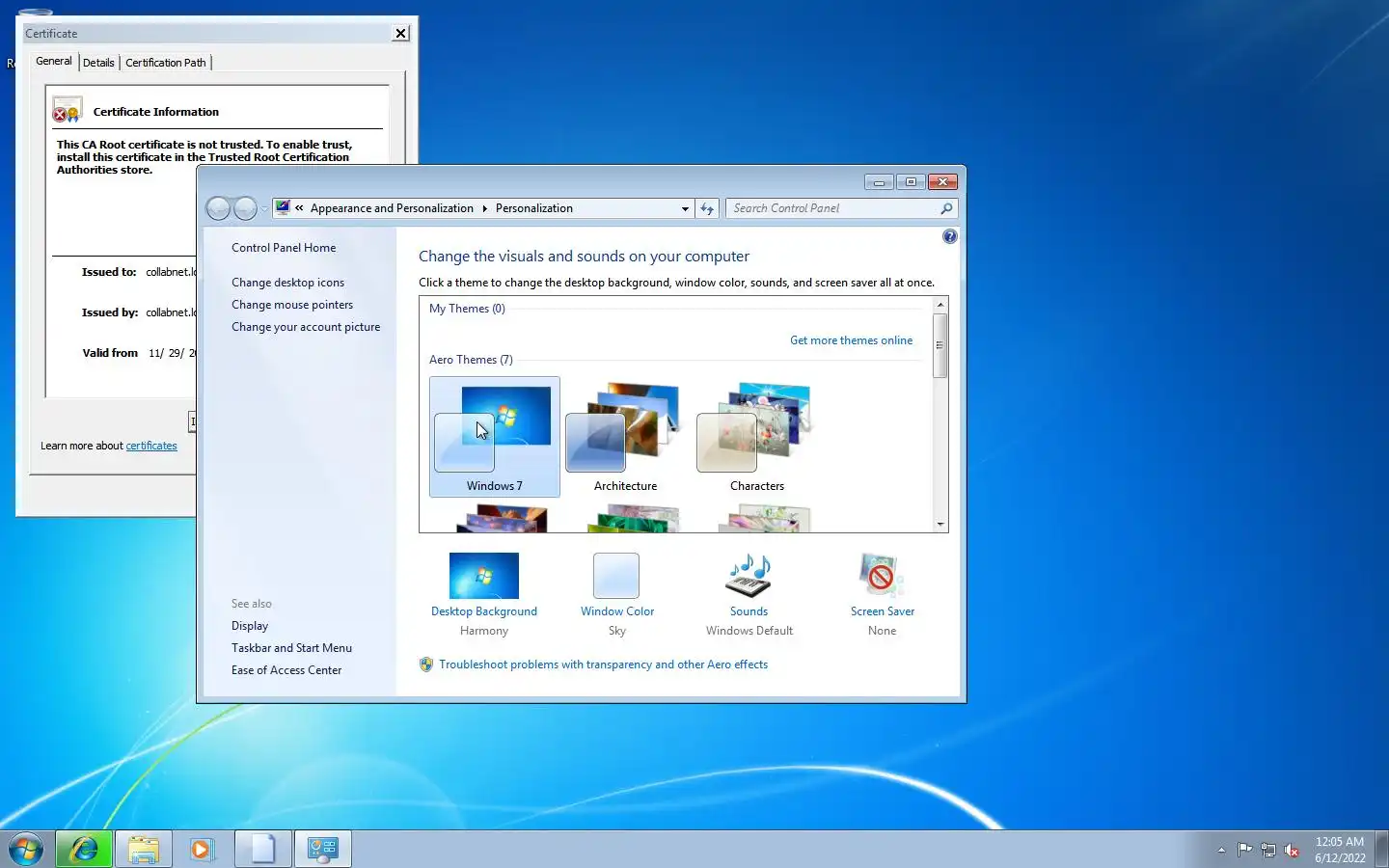Switch to Details tab in Certificate window
The height and width of the screenshot is (868, 1389).
coord(98,63)
